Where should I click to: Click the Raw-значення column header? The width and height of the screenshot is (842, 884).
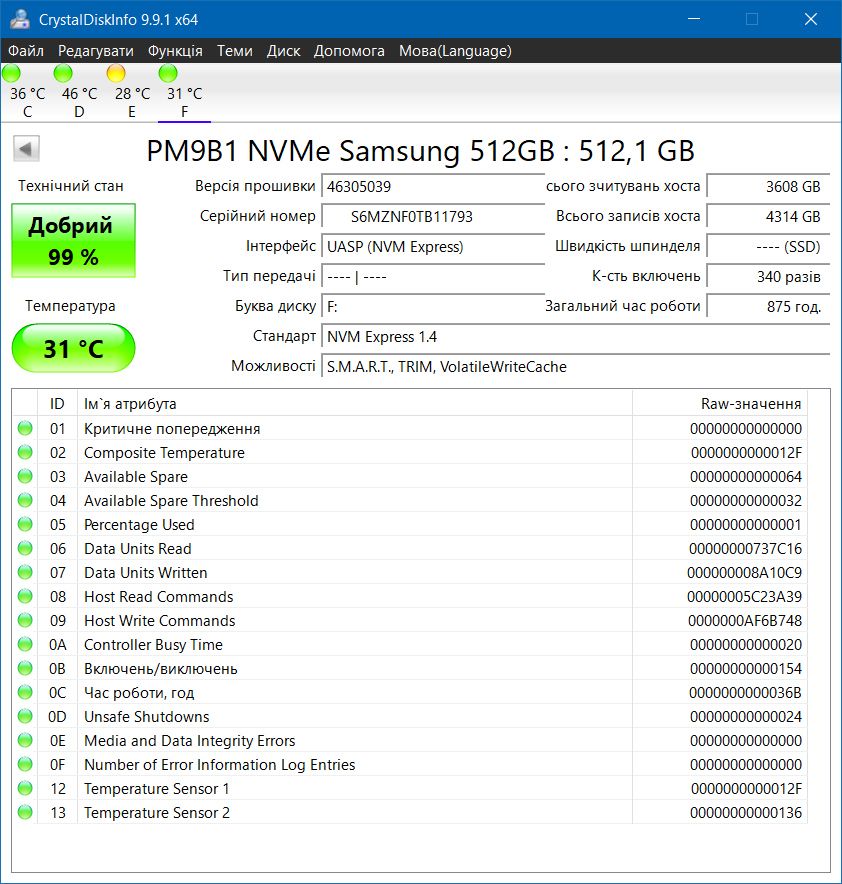click(720, 404)
